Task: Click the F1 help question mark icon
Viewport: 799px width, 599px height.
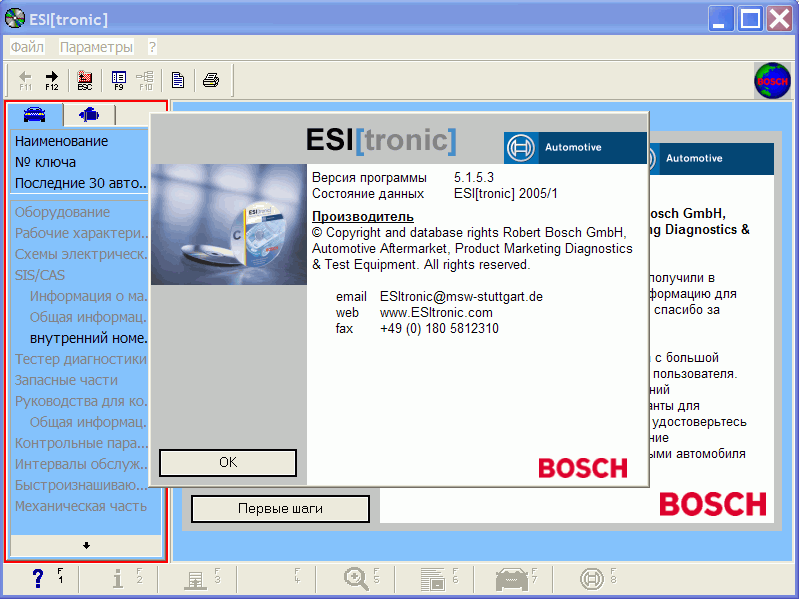Action: click(39, 578)
